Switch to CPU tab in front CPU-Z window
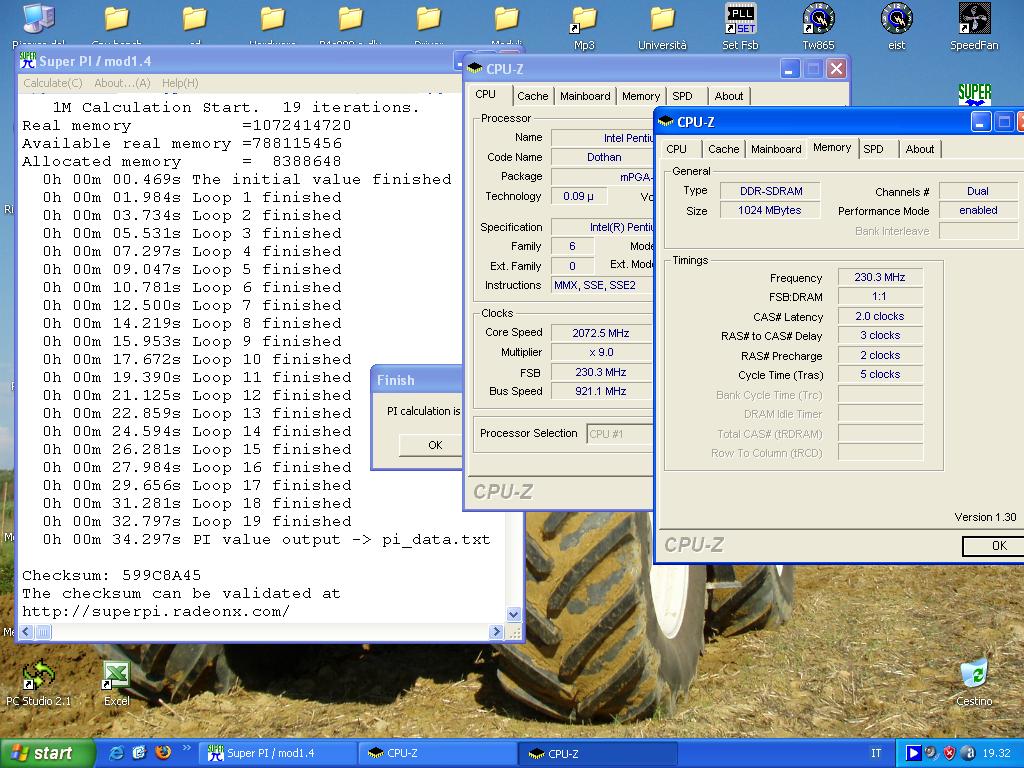 pyautogui.click(x=677, y=149)
